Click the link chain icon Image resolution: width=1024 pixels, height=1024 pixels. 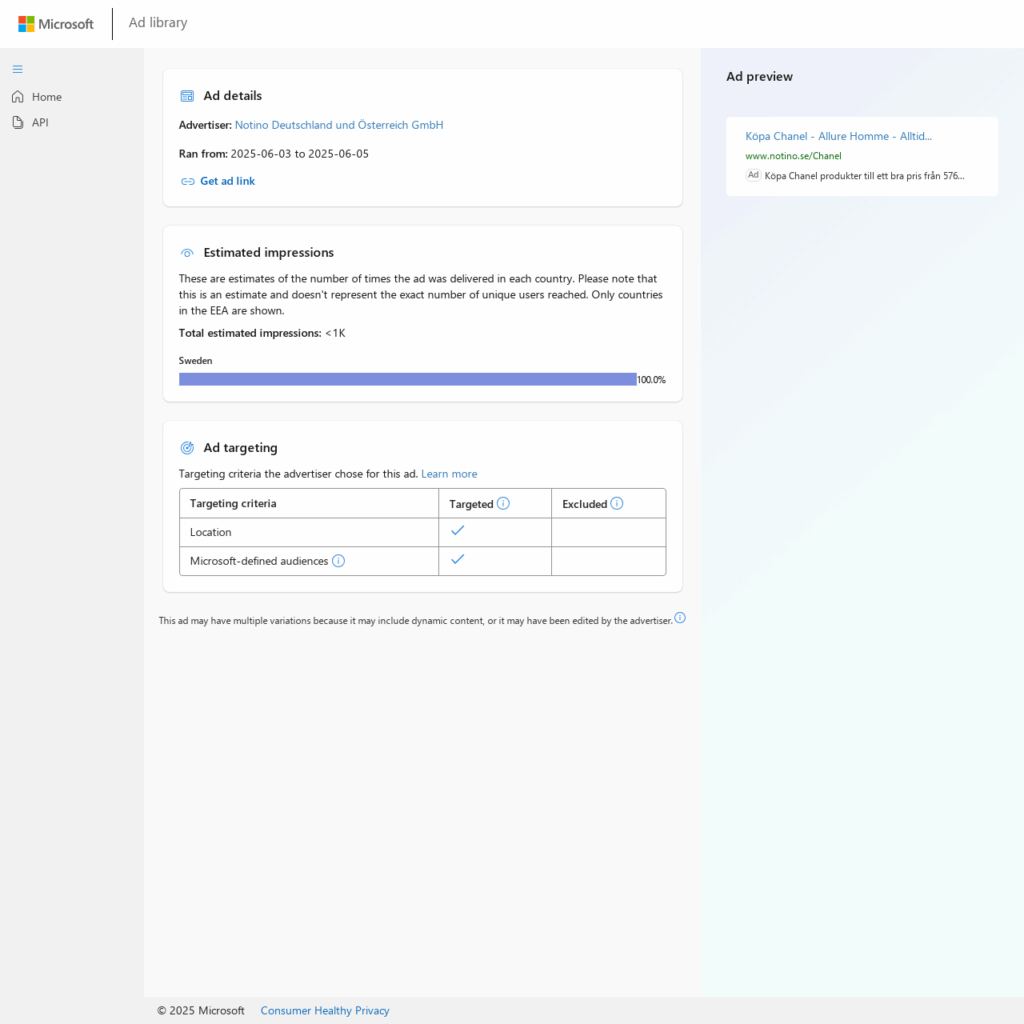187,182
